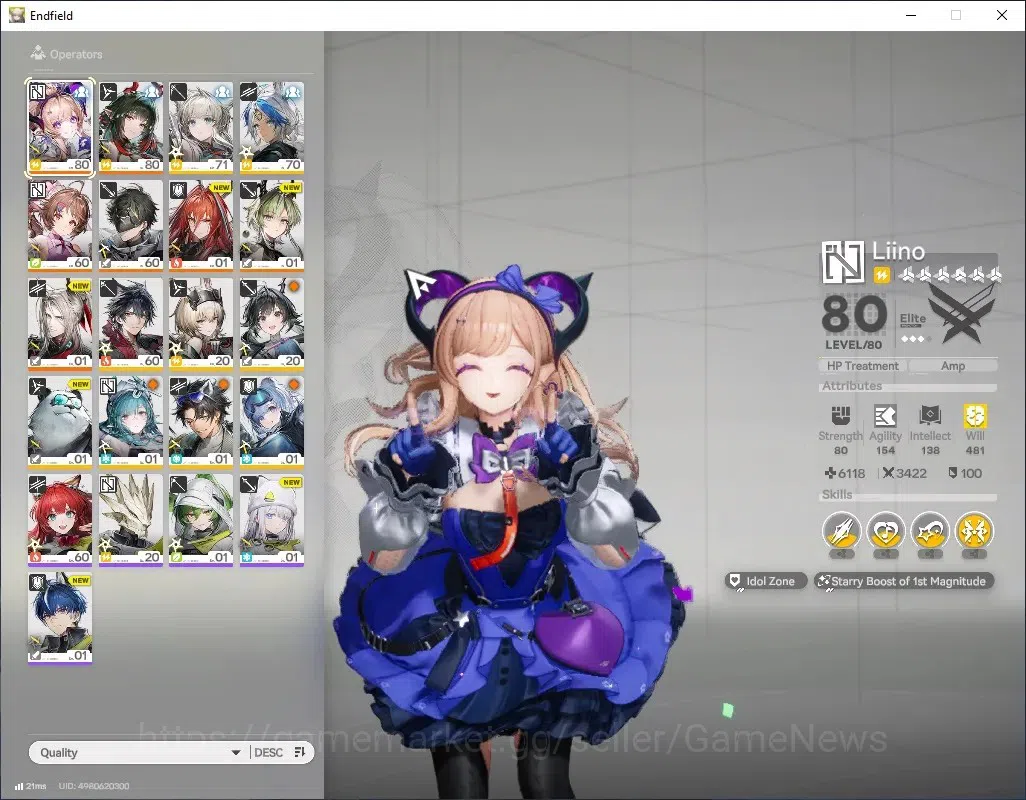Select the green-haired level 80 operator card

[x=131, y=128]
